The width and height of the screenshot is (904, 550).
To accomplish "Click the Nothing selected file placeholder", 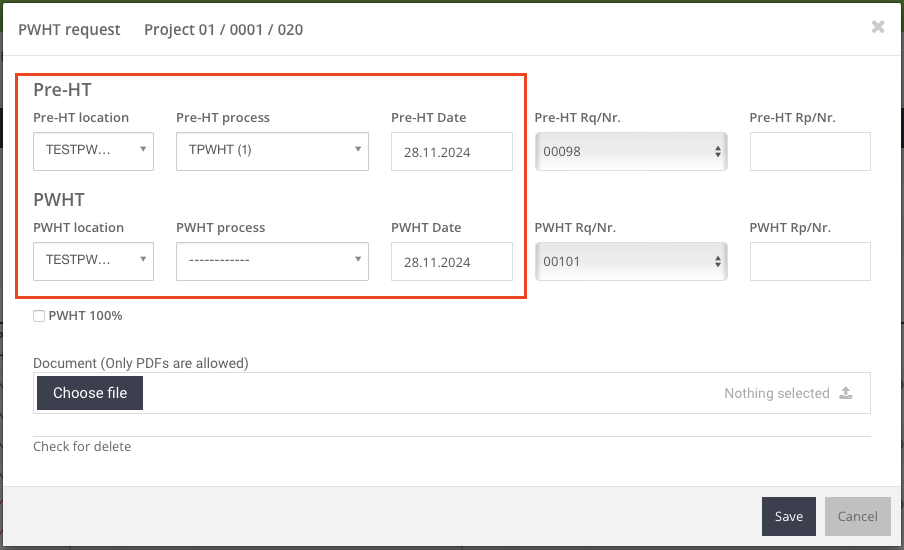I will 776,393.
